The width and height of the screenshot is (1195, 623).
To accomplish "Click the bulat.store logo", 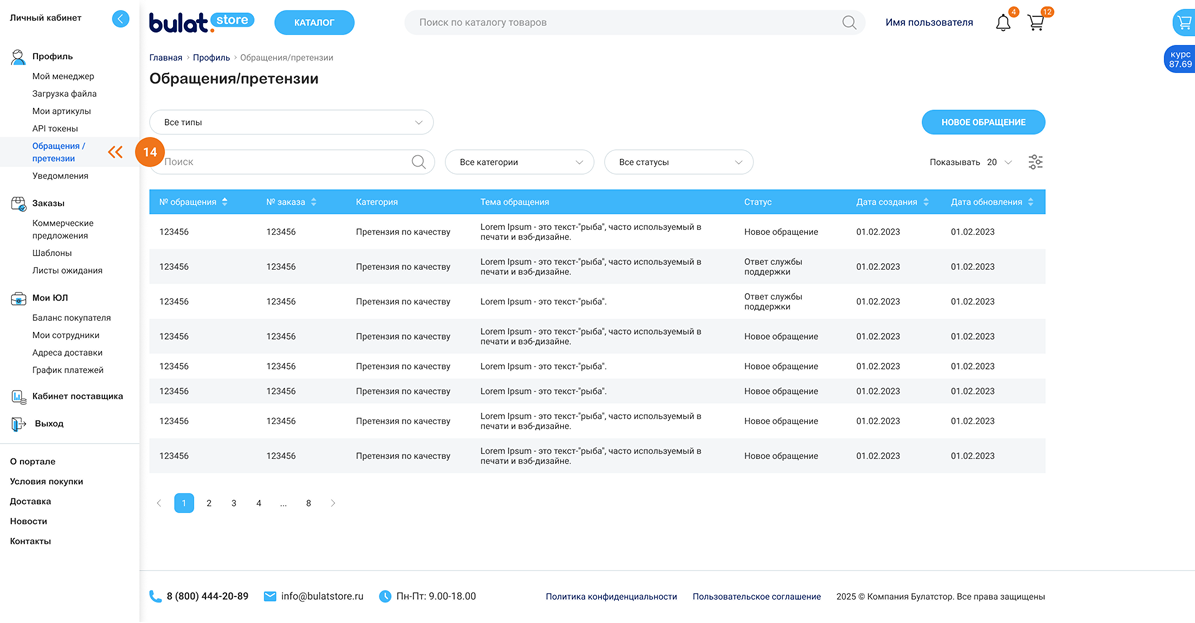I will click(x=201, y=21).
